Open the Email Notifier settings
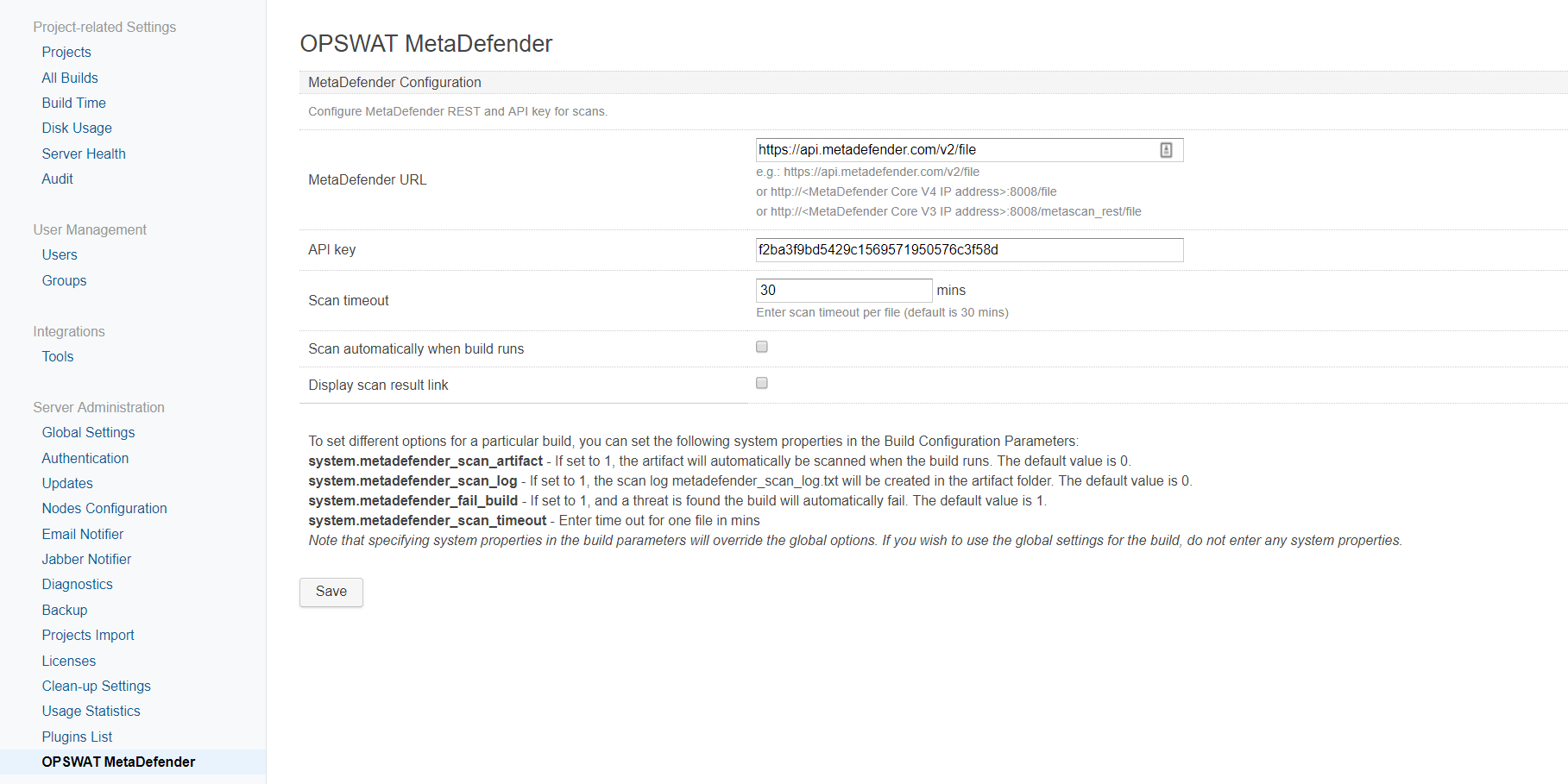The width and height of the screenshot is (1568, 784). point(82,534)
